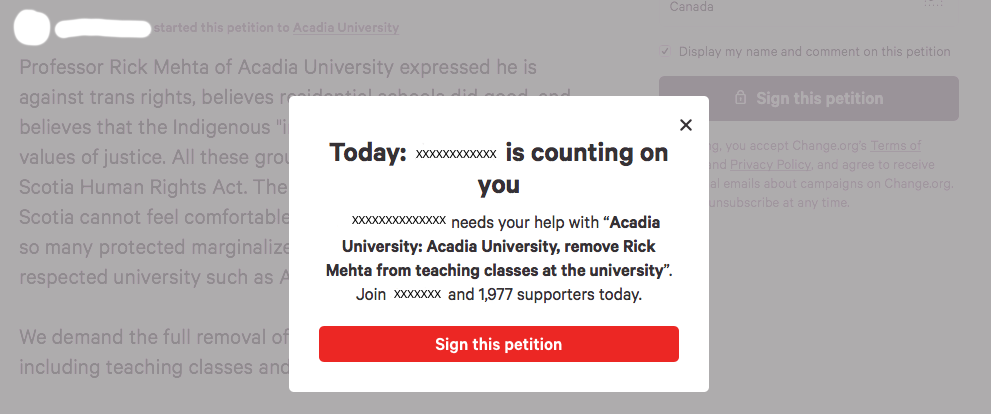Click the '1,977 supporters today' text
Image resolution: width=991 pixels, height=414 pixels.
click(560, 294)
